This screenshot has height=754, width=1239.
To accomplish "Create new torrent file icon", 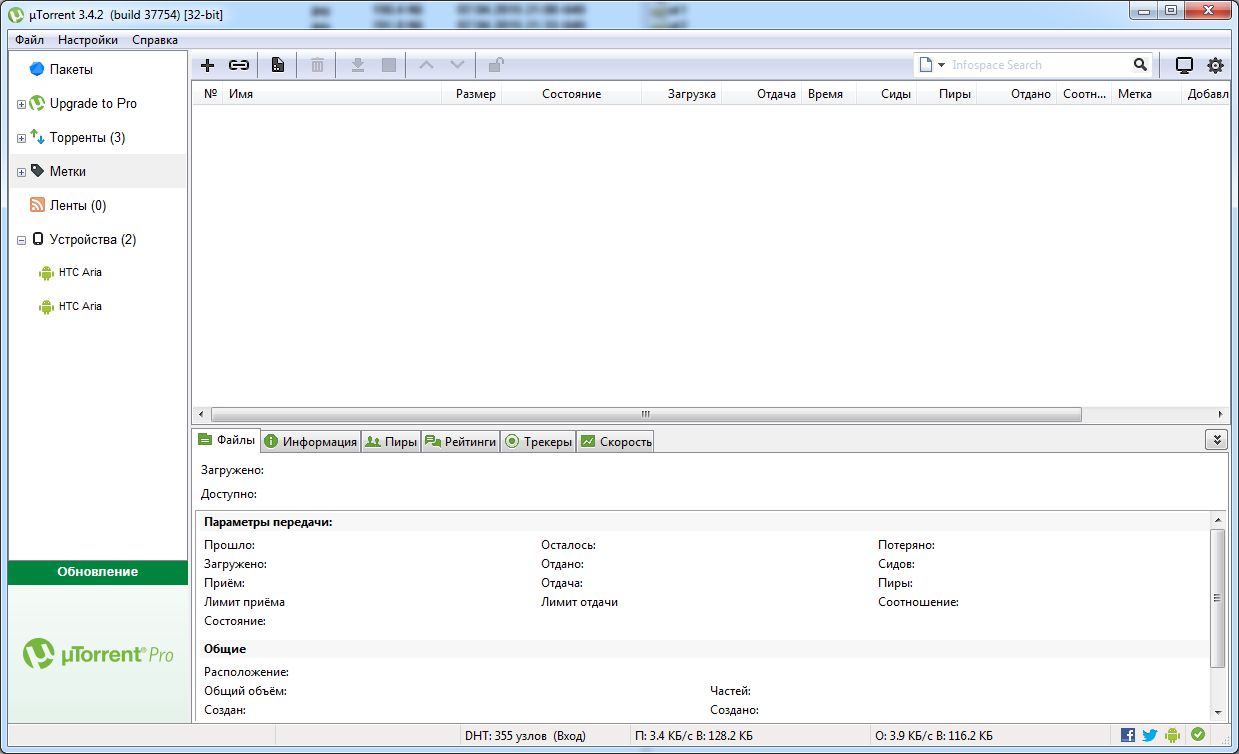I will [x=278, y=65].
